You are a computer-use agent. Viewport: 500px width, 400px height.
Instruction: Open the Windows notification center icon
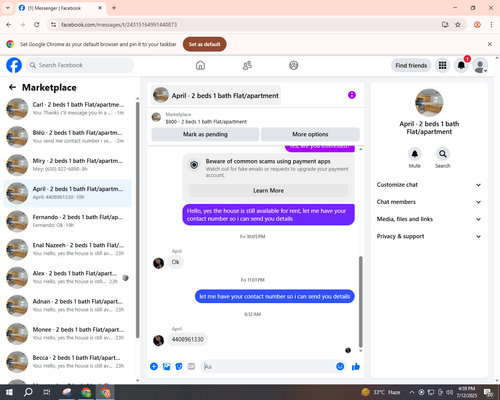pos(489,392)
